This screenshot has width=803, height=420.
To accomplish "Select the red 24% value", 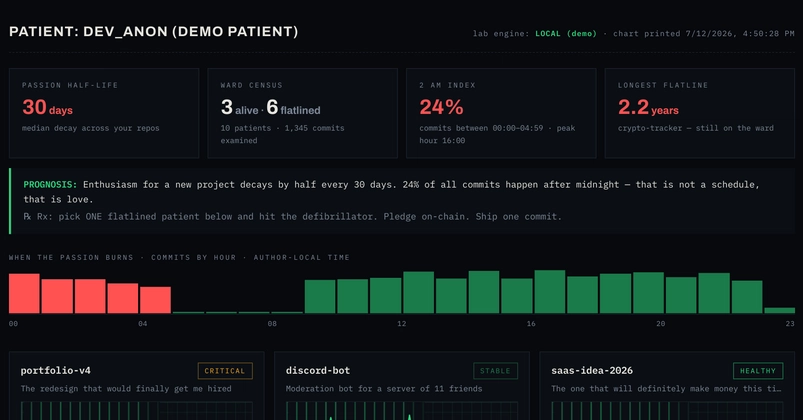I will 441,107.
